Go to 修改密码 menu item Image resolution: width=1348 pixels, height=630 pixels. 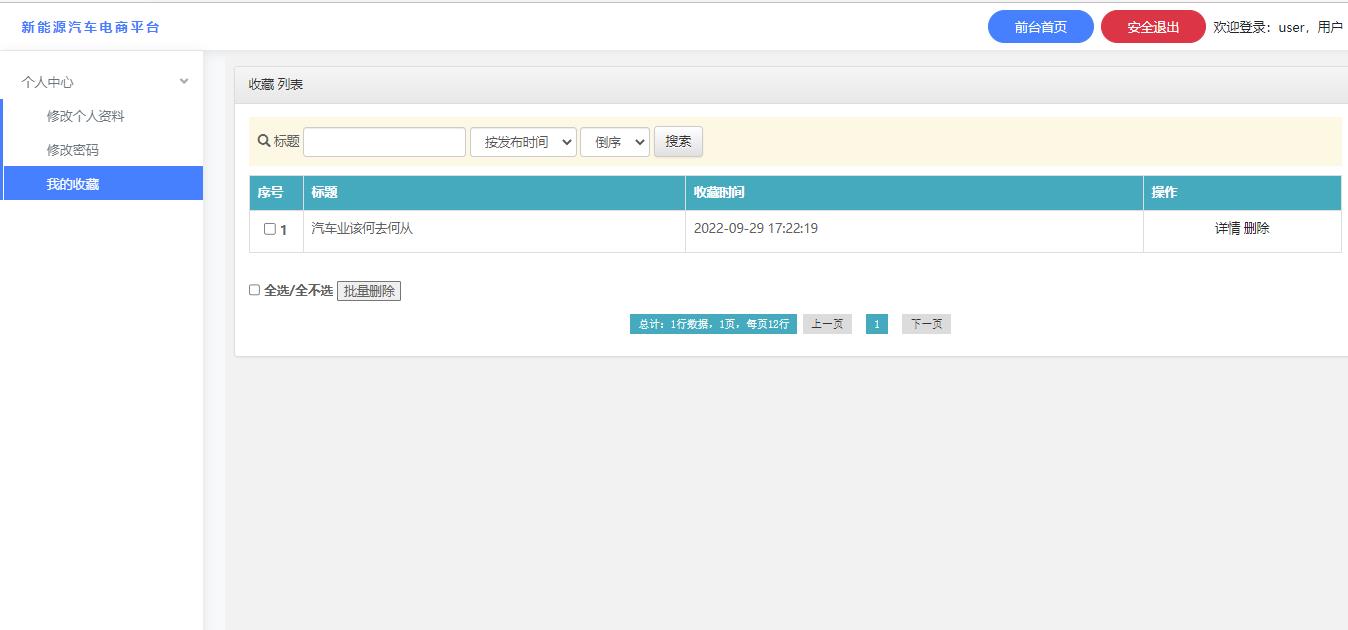(x=73, y=150)
